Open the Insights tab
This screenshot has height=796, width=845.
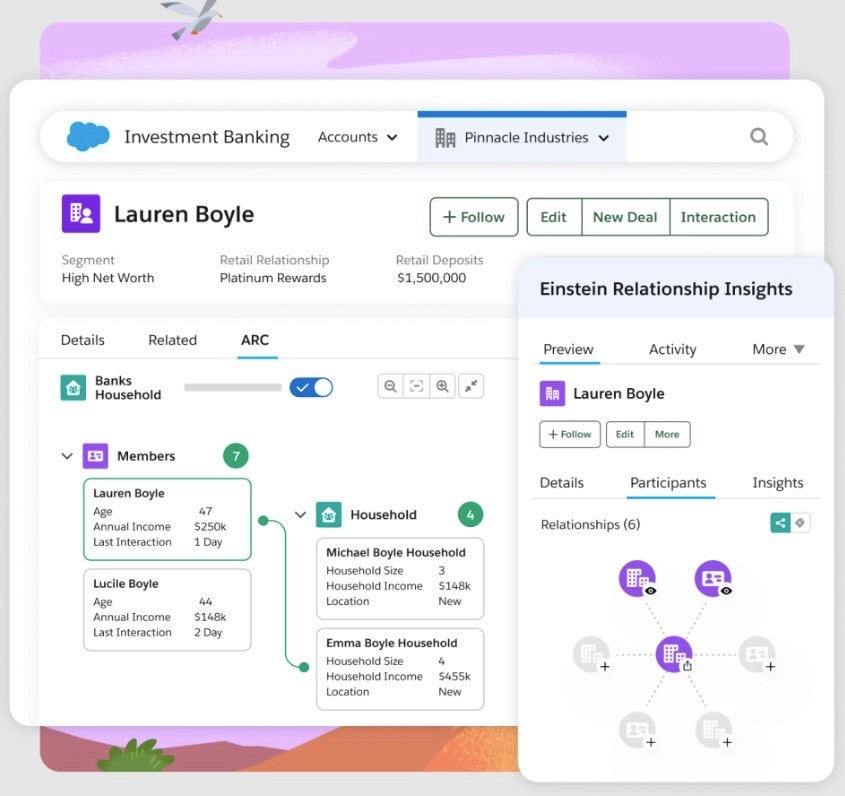coord(778,483)
